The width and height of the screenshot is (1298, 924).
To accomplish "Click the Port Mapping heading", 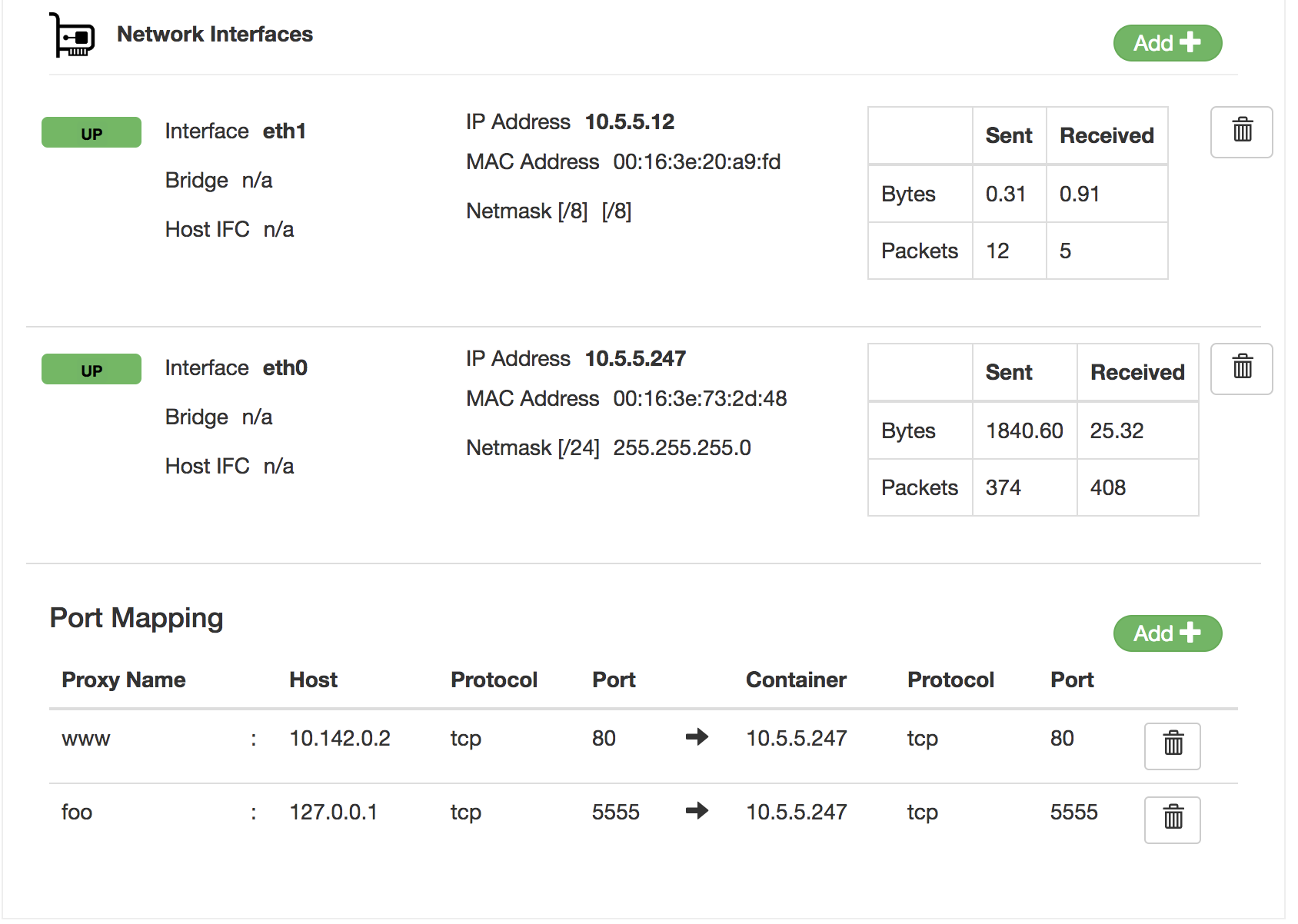I will coord(136,617).
